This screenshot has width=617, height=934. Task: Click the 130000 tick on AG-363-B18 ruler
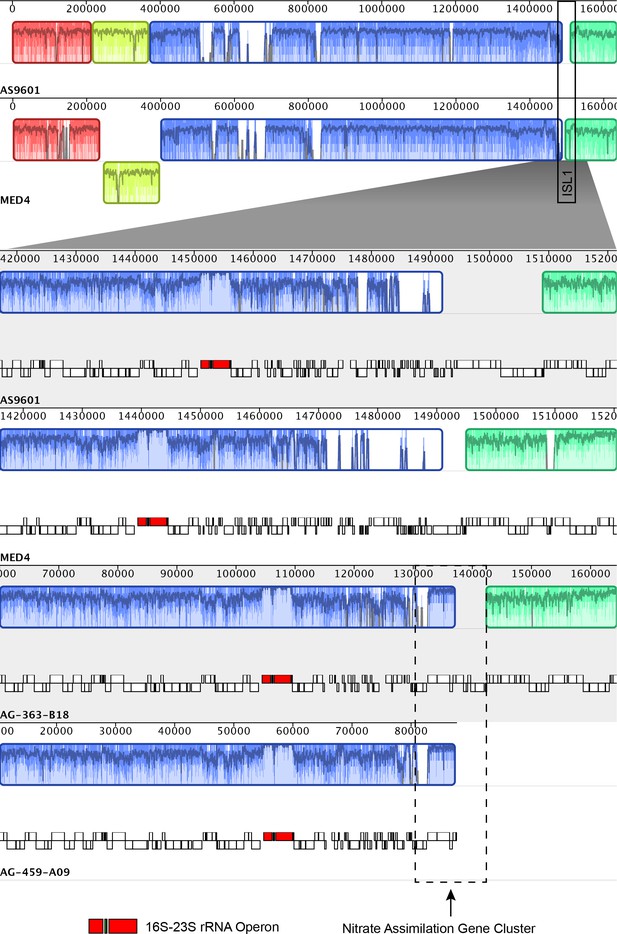(x=413, y=573)
